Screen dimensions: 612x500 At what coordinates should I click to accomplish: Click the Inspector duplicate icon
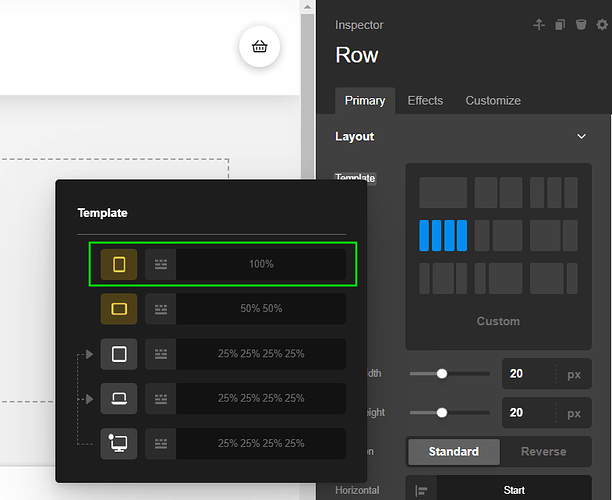(561, 25)
